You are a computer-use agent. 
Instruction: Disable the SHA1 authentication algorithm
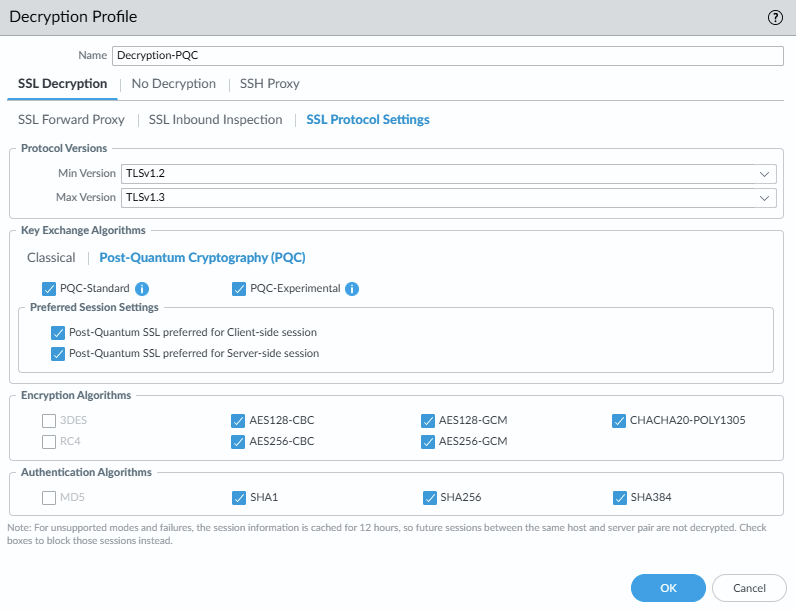[x=239, y=497]
